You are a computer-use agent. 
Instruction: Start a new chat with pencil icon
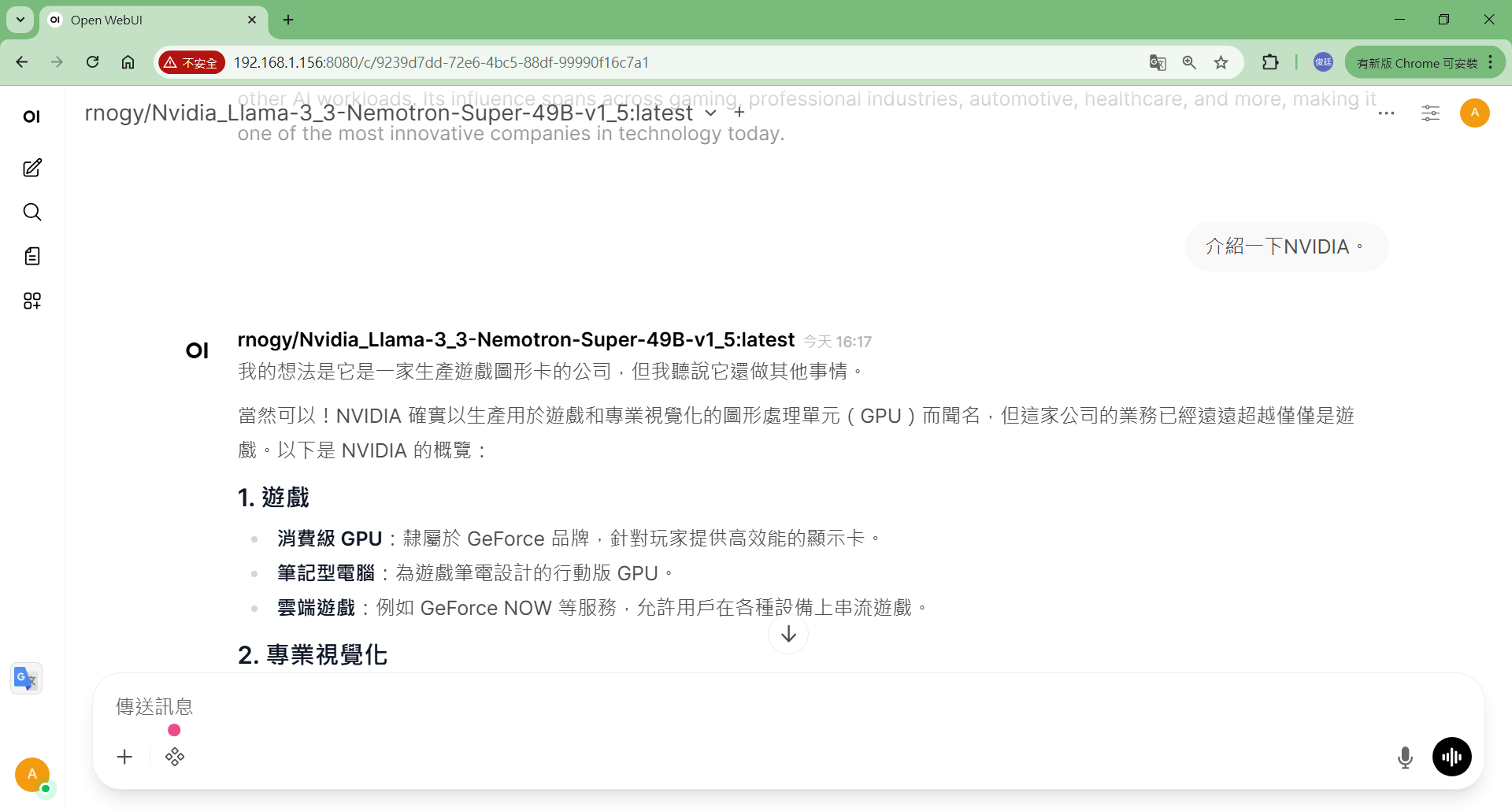pos(32,168)
